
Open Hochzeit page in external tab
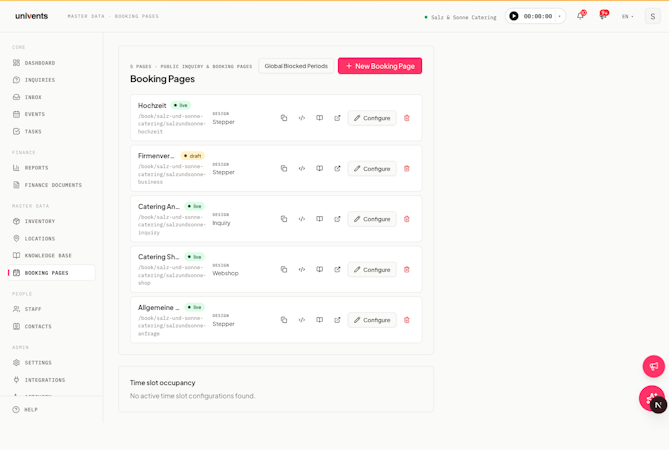(x=337, y=118)
